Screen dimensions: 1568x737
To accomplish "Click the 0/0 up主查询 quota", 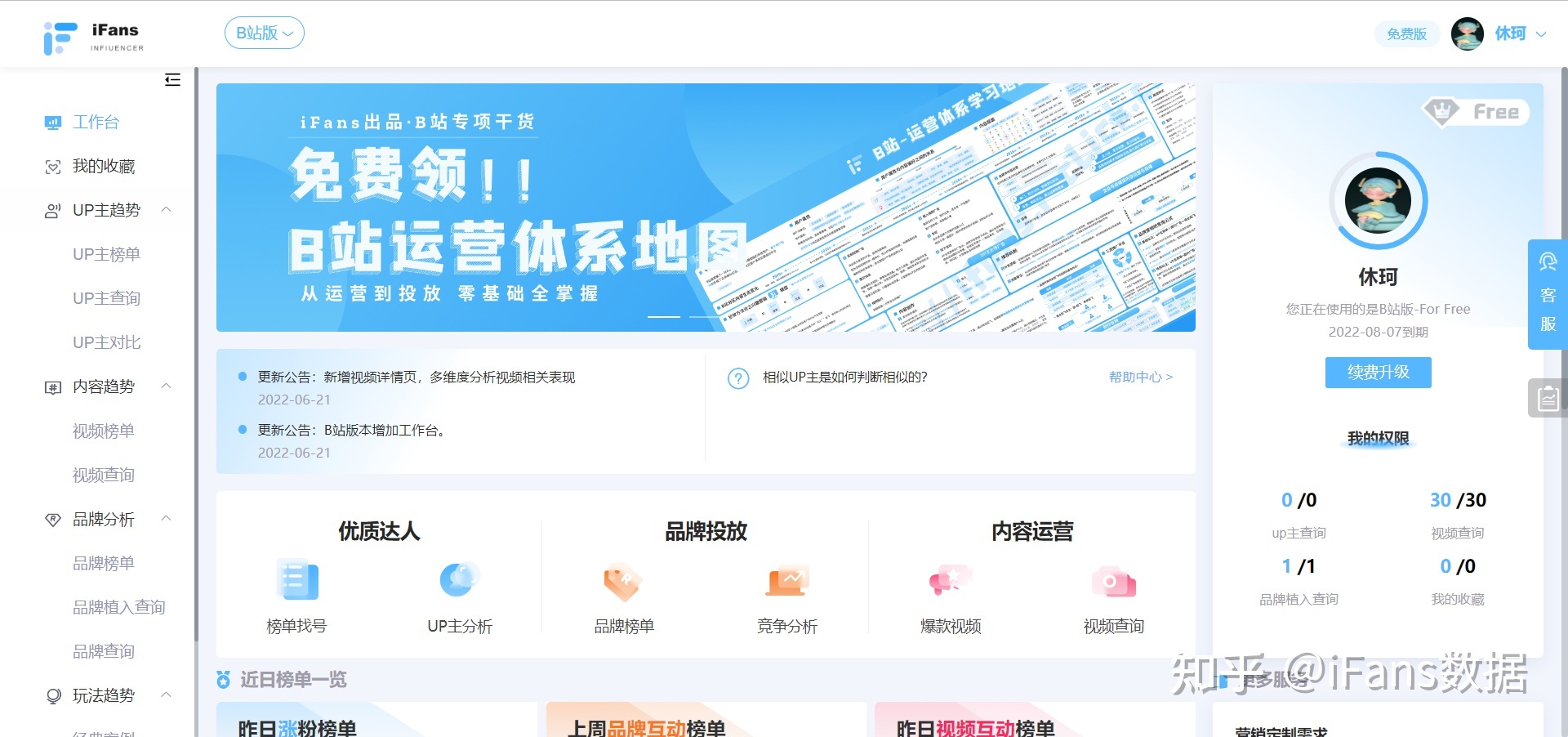I will click(x=1298, y=515).
